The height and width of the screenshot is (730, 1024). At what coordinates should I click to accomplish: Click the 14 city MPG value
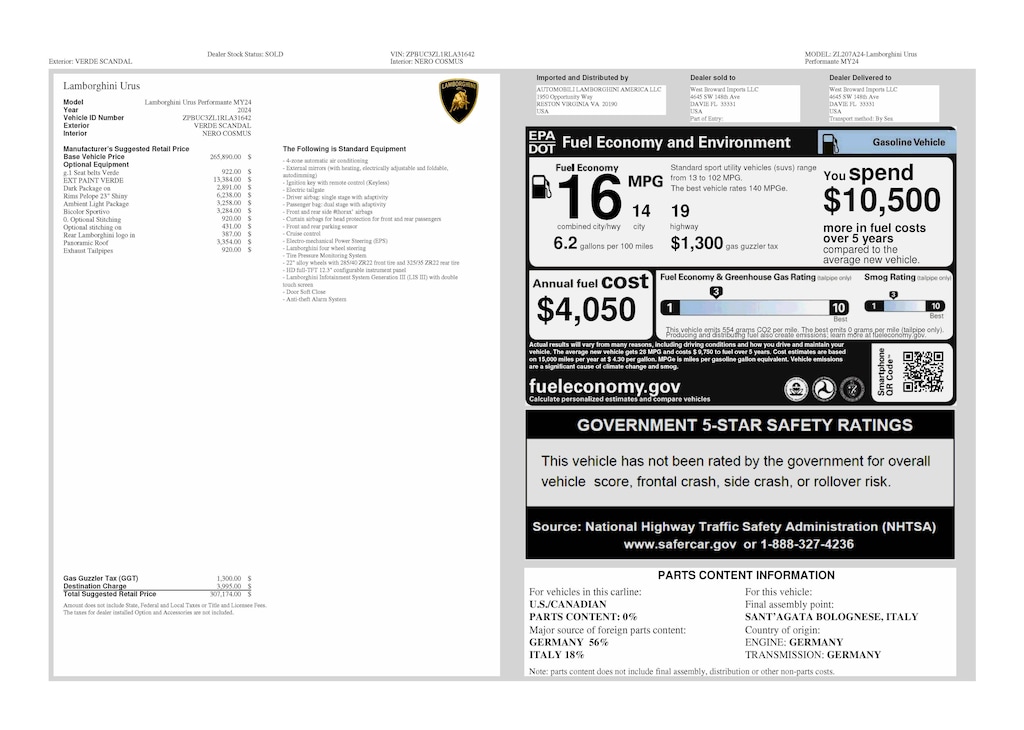point(641,211)
